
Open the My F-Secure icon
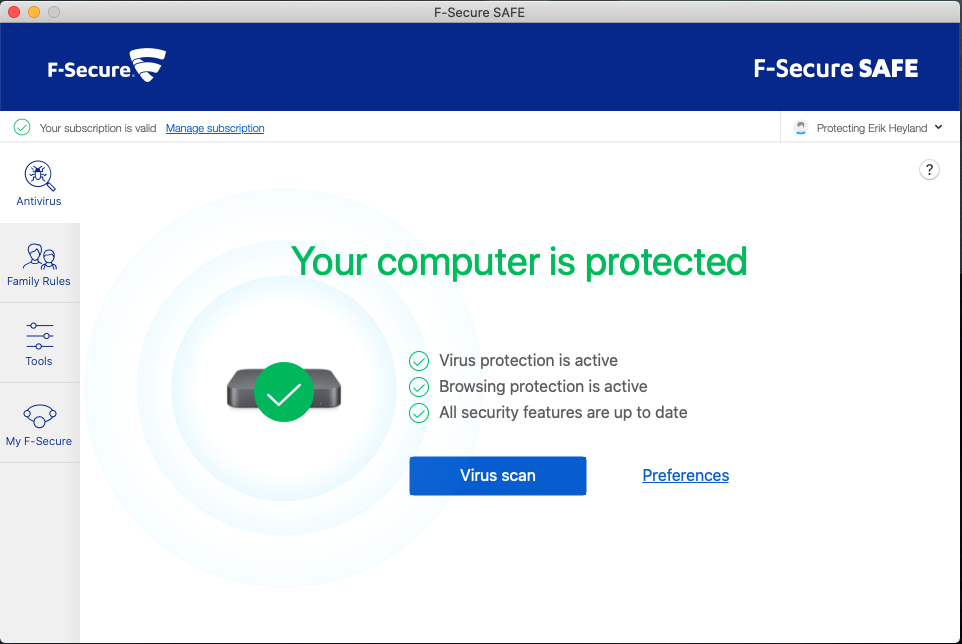[39, 415]
